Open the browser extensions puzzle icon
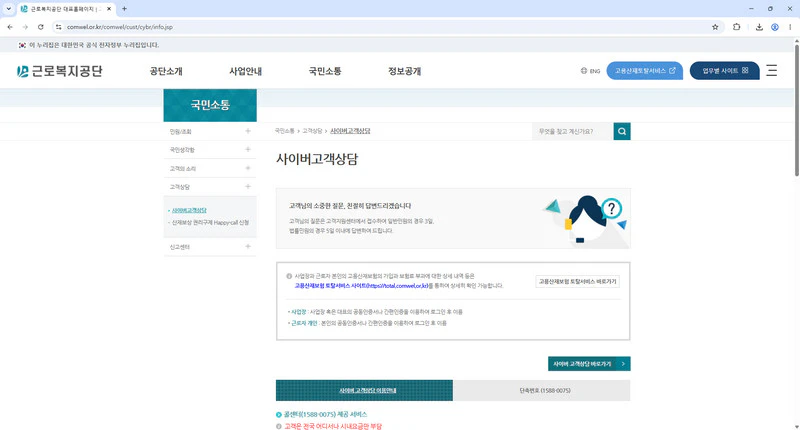800x430 pixels. 736,27
